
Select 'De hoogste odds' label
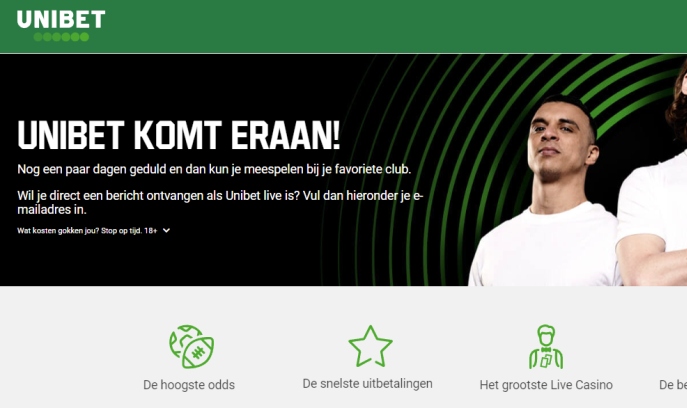tap(189, 385)
